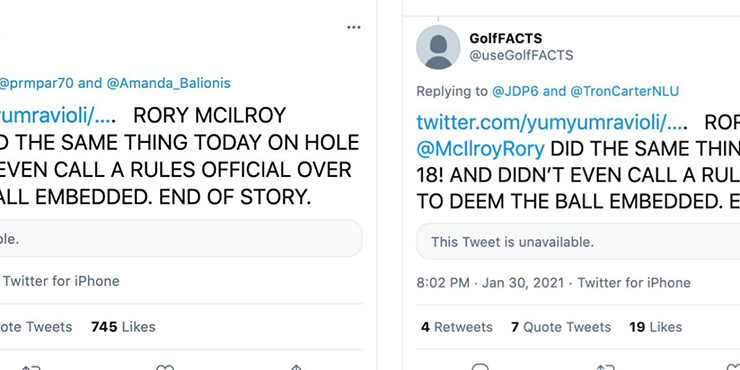740x370 pixels.
Task: Open the three-dot more options menu
Action: click(x=353, y=27)
